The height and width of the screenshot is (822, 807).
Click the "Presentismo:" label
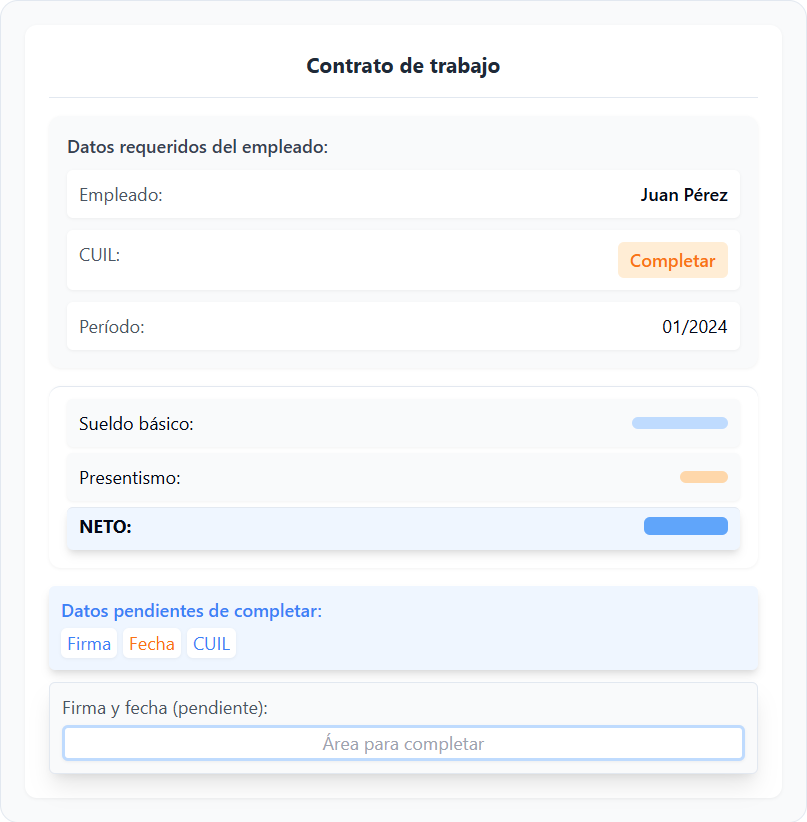pyautogui.click(x=130, y=478)
